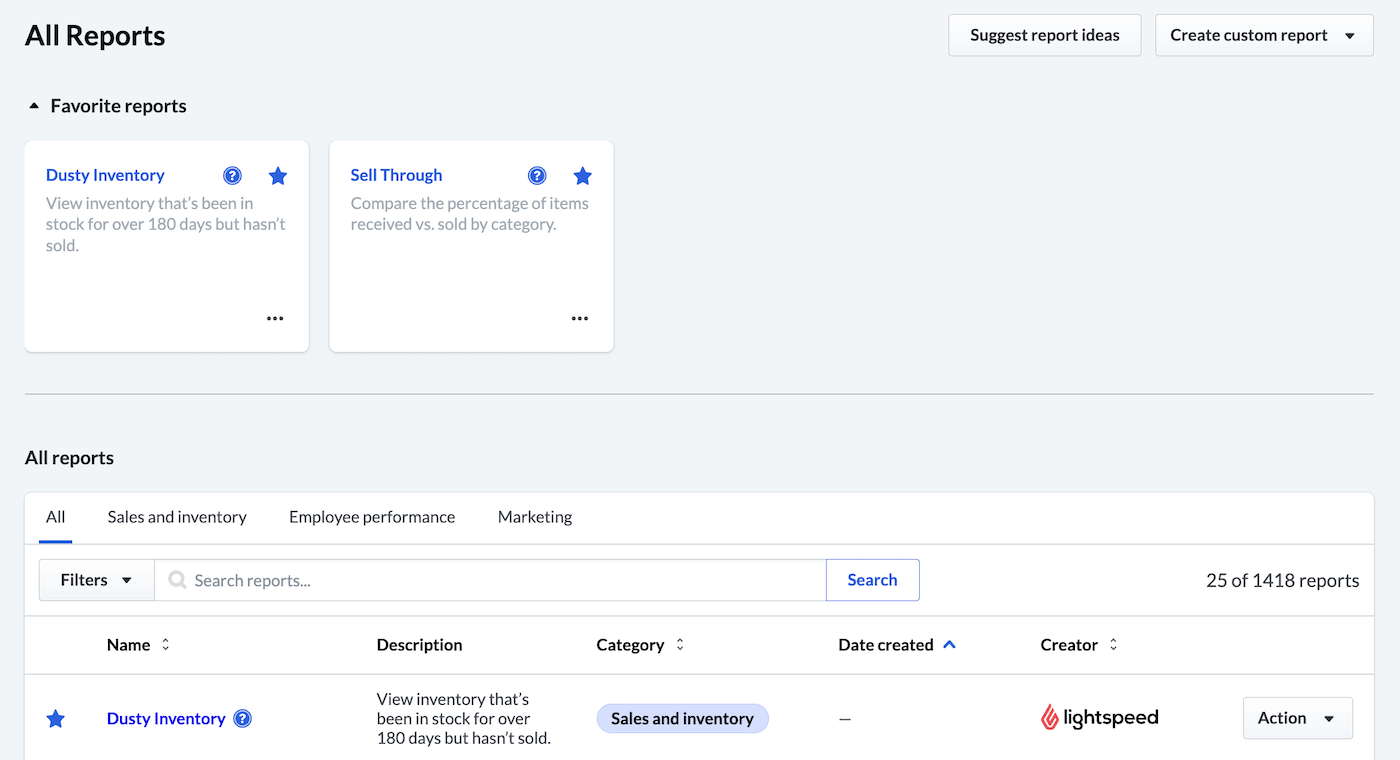
Task: Toggle favorite star in Dusty Inventory table row
Action: point(56,719)
